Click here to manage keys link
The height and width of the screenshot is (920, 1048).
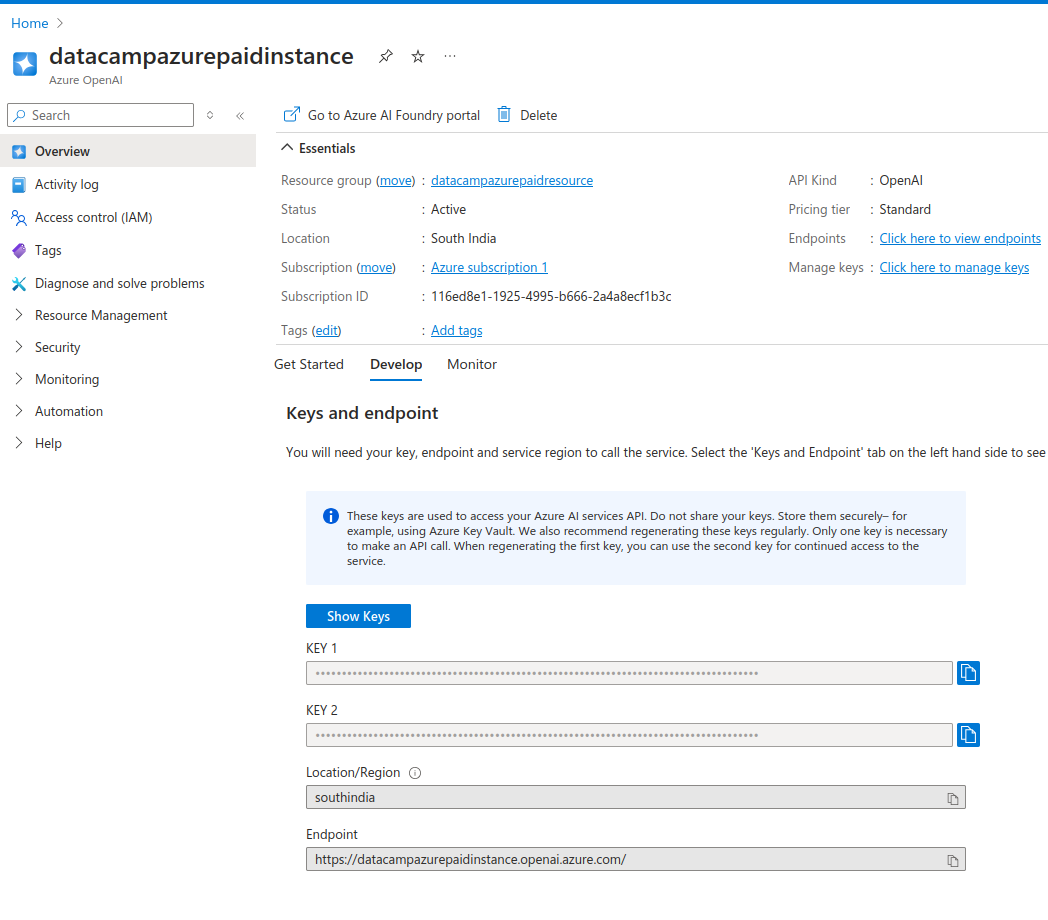click(954, 267)
